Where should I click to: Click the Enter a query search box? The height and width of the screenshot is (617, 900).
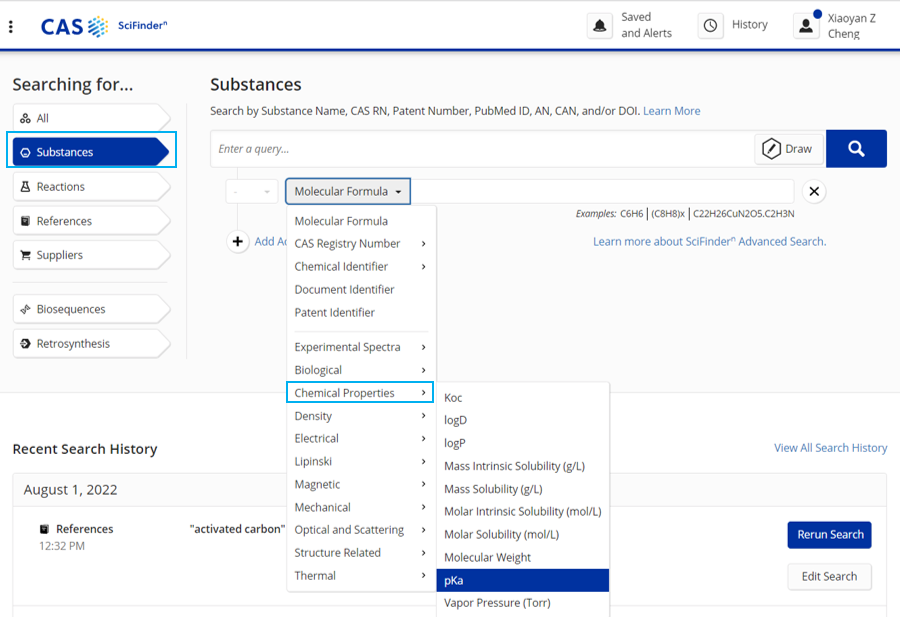(482, 149)
